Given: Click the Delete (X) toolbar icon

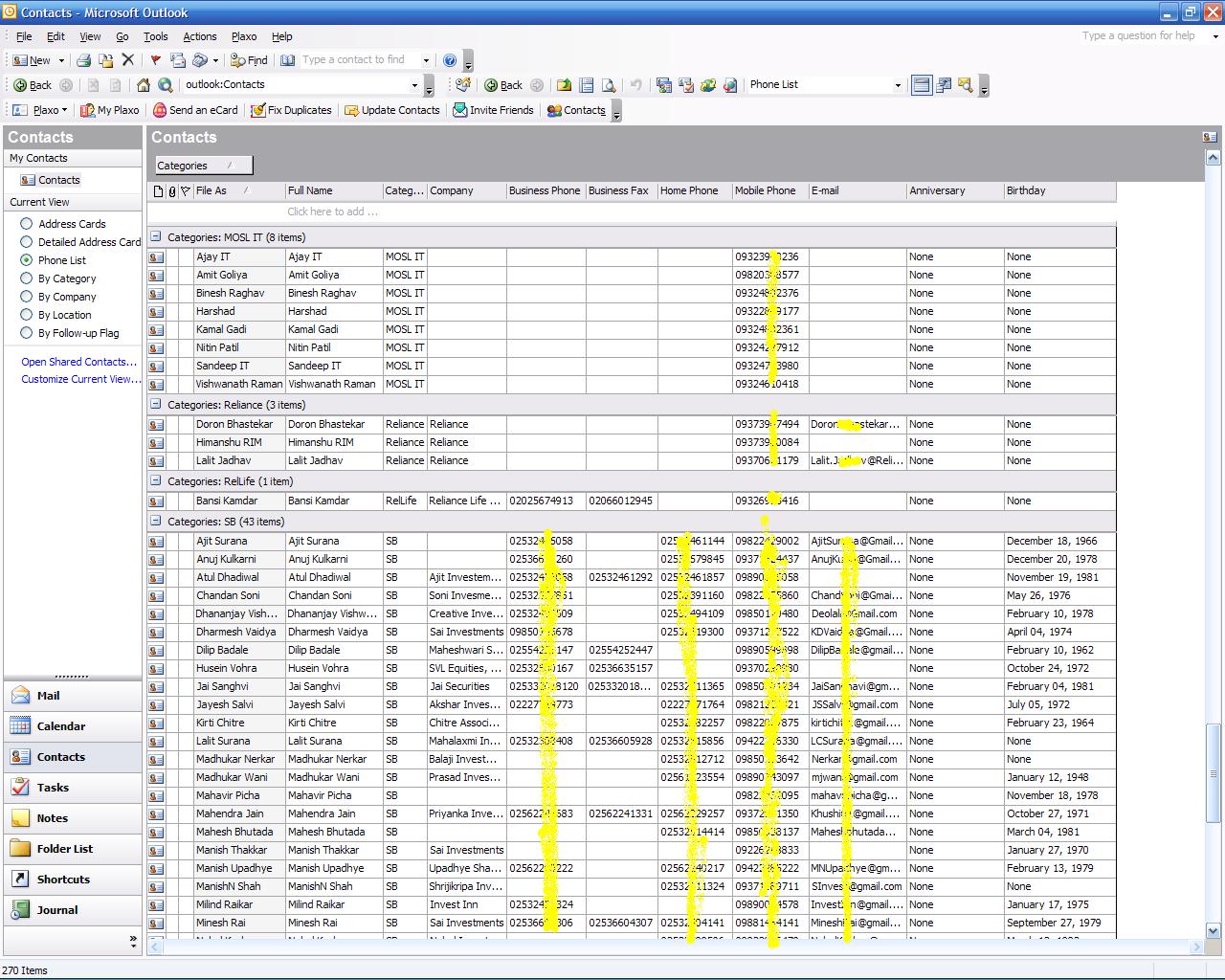Looking at the screenshot, I should coord(128,60).
